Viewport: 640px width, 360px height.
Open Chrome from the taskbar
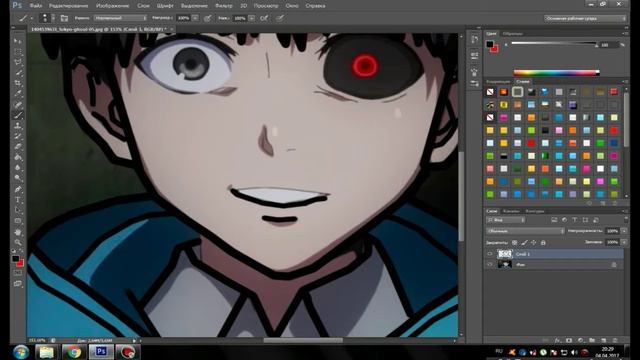click(74, 352)
